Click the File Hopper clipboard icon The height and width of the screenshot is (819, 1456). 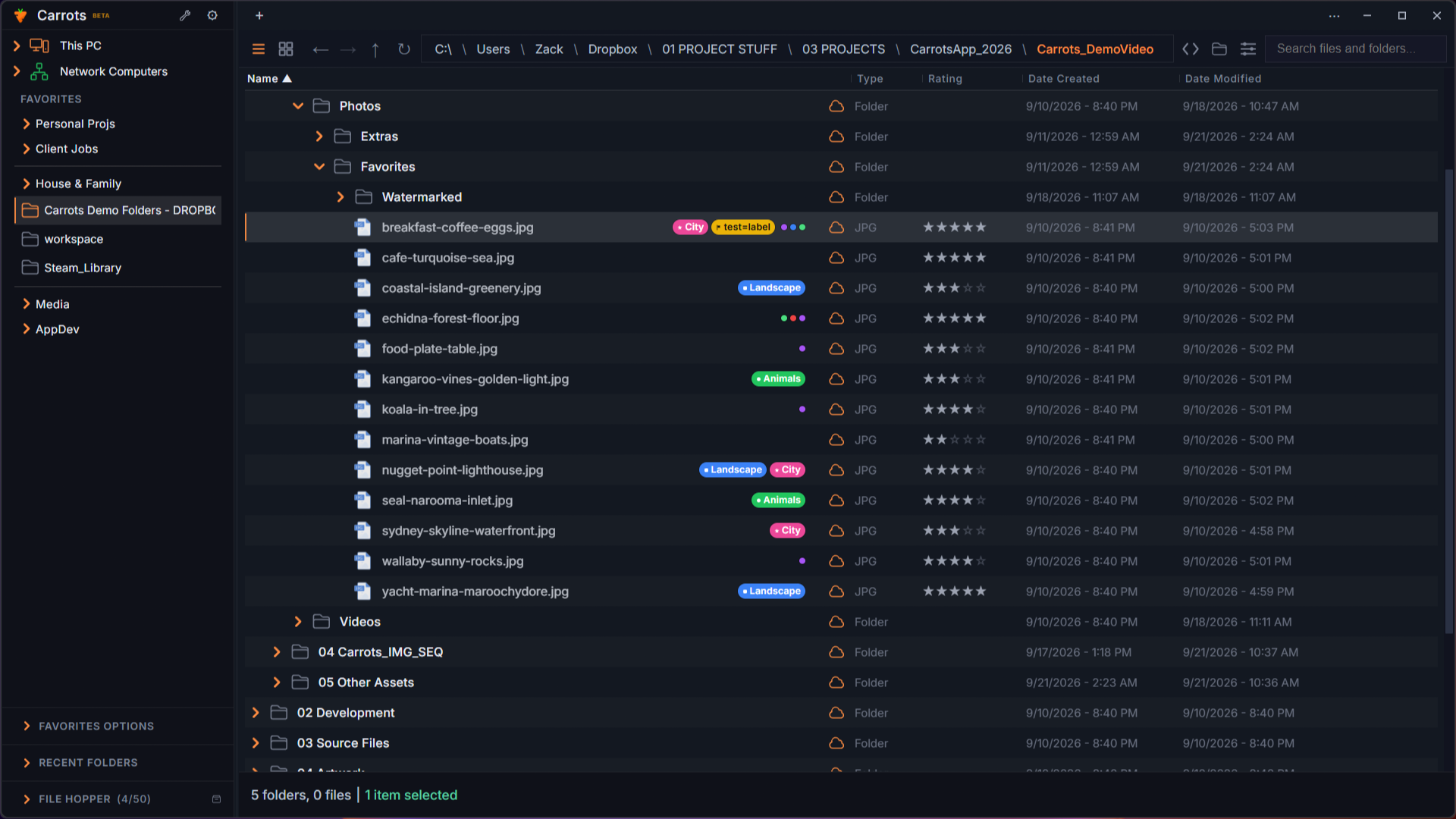pos(216,799)
